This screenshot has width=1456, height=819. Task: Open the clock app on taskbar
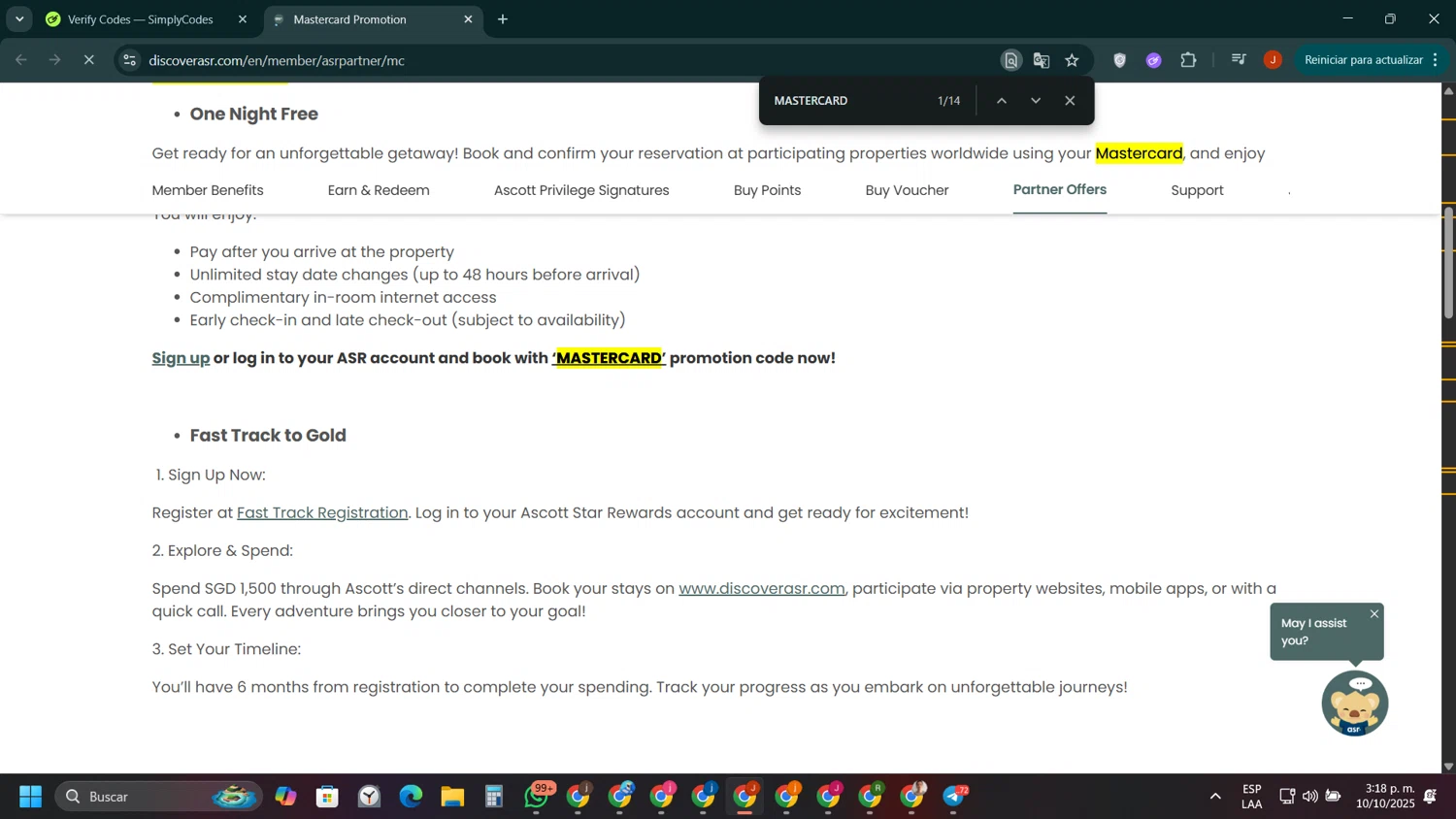pos(369,797)
